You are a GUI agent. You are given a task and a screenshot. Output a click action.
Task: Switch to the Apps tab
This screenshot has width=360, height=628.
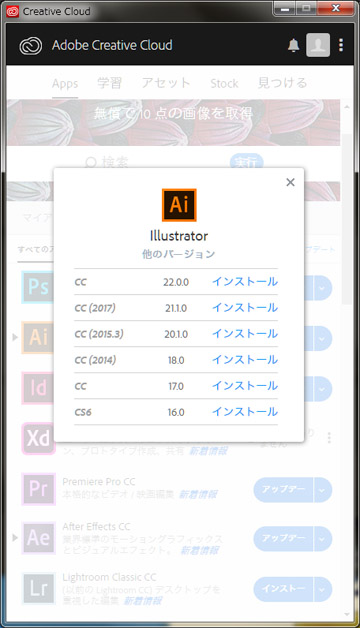(x=65, y=84)
